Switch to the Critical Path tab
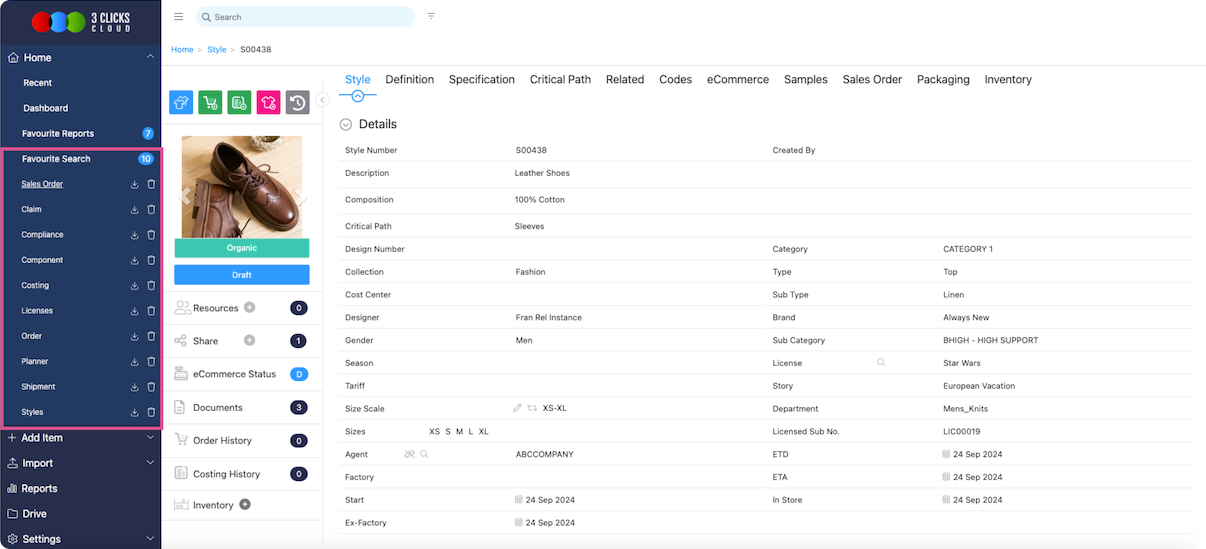The height and width of the screenshot is (549, 1206). tap(560, 80)
